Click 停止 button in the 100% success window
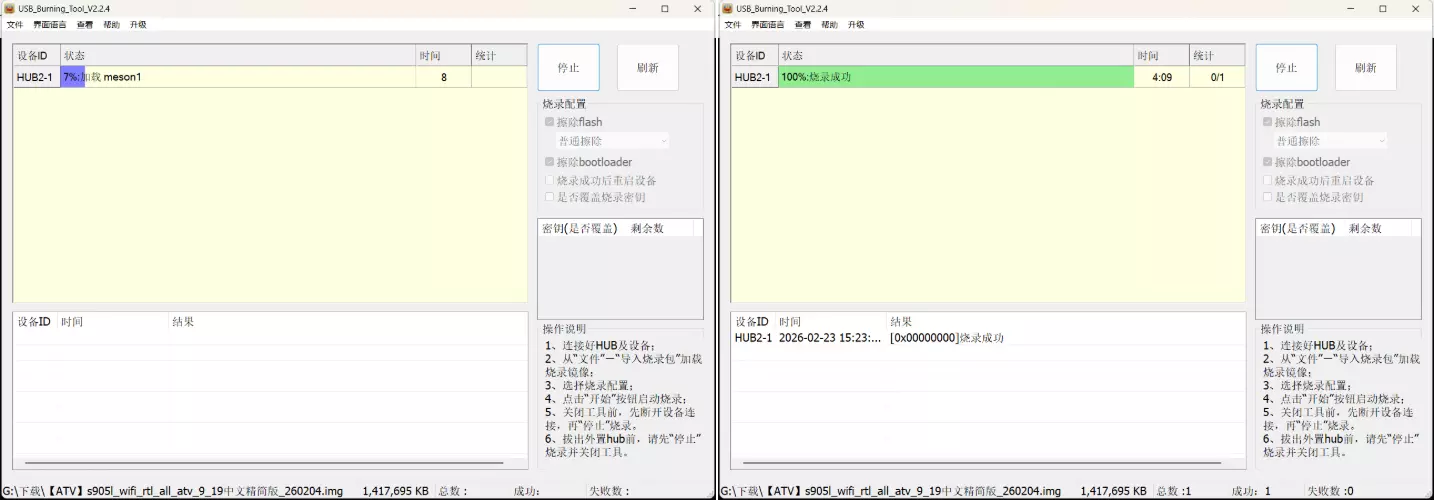 point(1287,68)
